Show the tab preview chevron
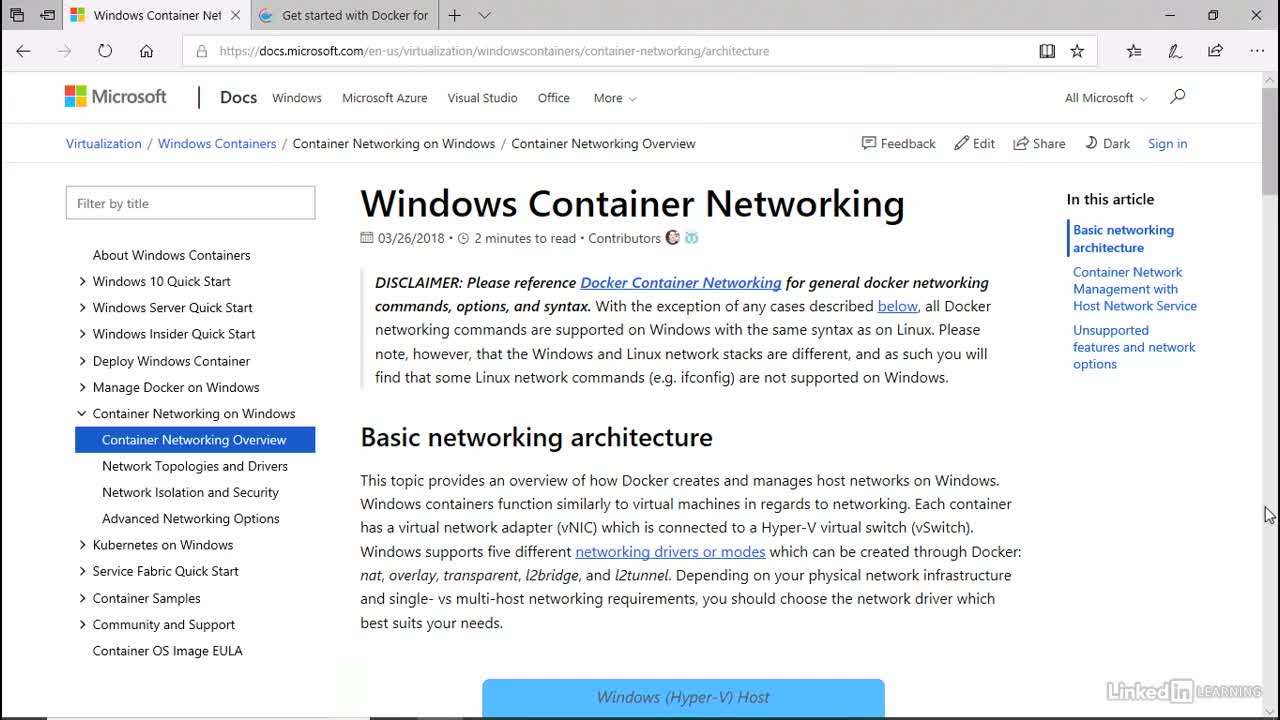This screenshot has height=720, width=1280. tap(485, 15)
